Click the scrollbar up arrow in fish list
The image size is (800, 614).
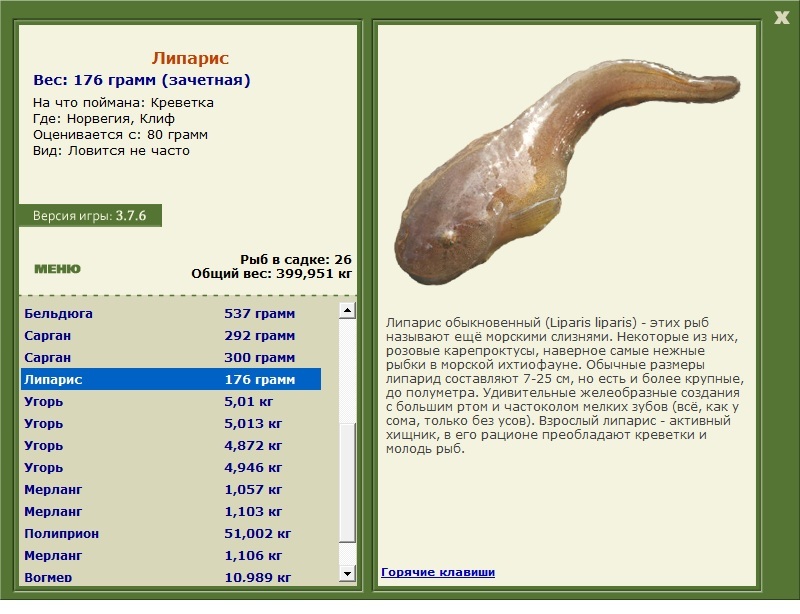[x=347, y=310]
